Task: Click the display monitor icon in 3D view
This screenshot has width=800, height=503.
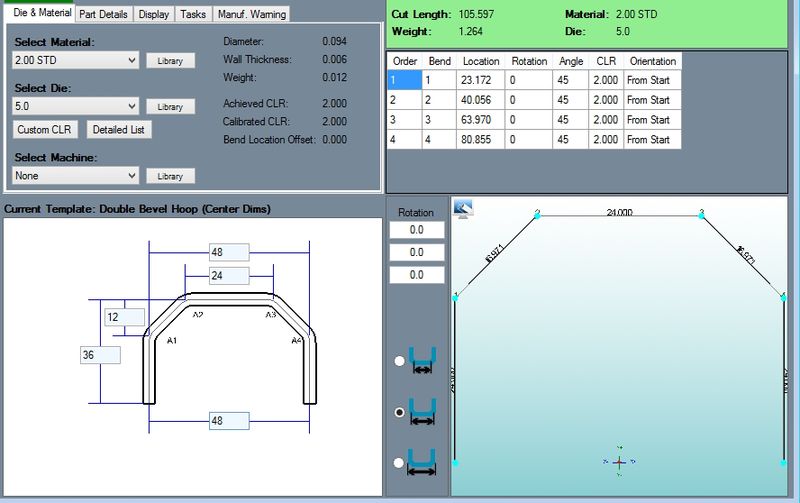Action: point(463,207)
